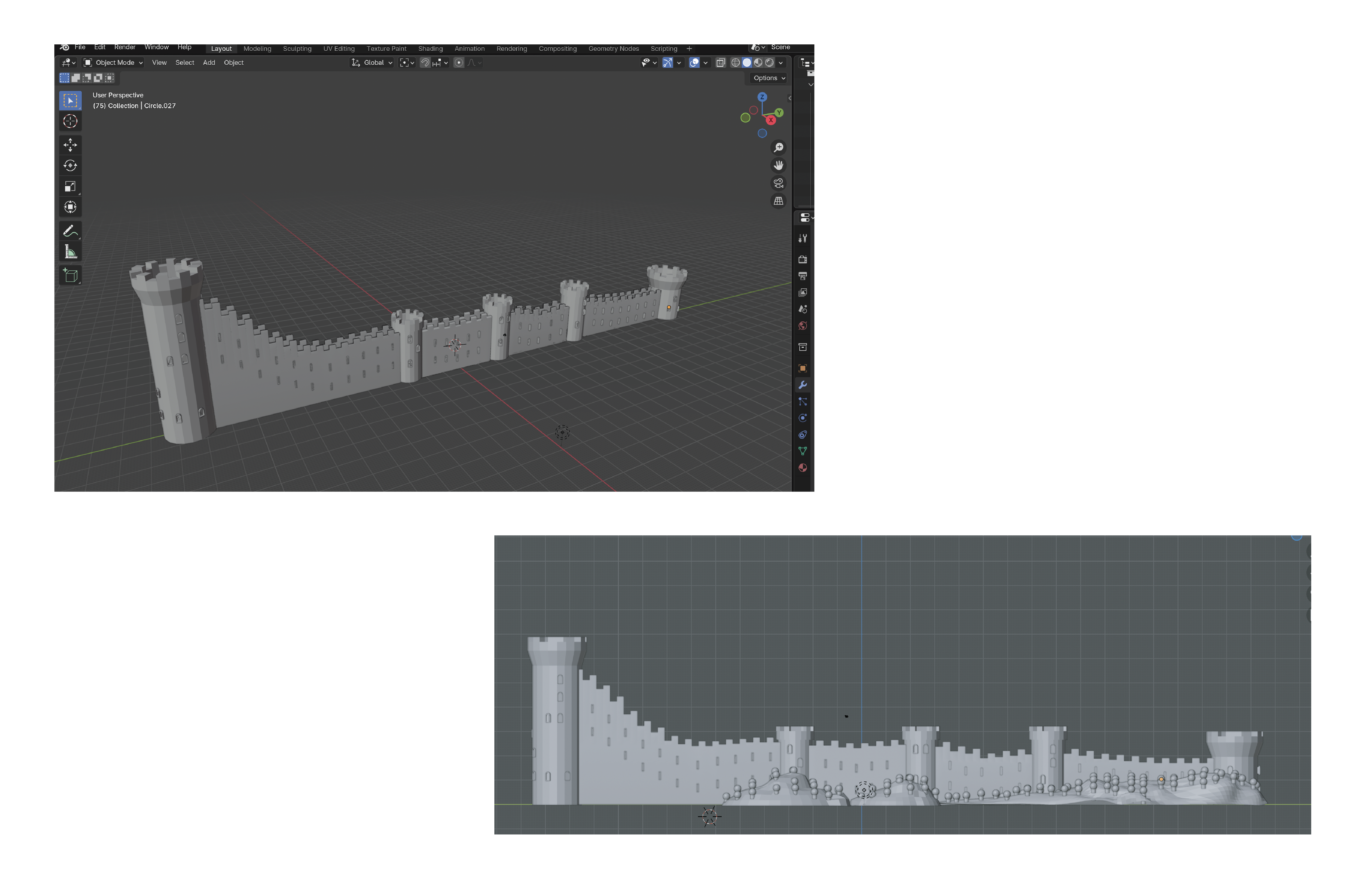1372x888 pixels.
Task: Switch to the Shading workspace tab
Action: pos(430,48)
